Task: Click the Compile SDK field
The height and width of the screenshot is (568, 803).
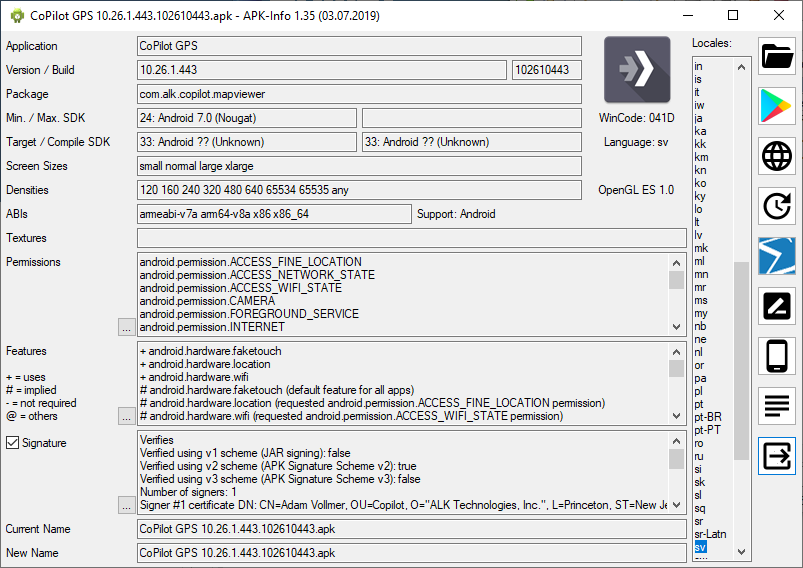Action: coord(472,142)
